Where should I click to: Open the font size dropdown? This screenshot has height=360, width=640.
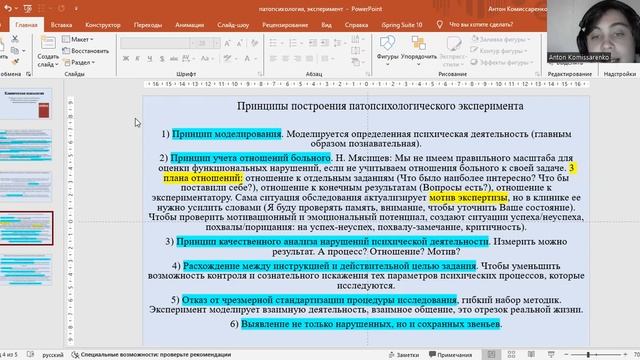pos(216,43)
